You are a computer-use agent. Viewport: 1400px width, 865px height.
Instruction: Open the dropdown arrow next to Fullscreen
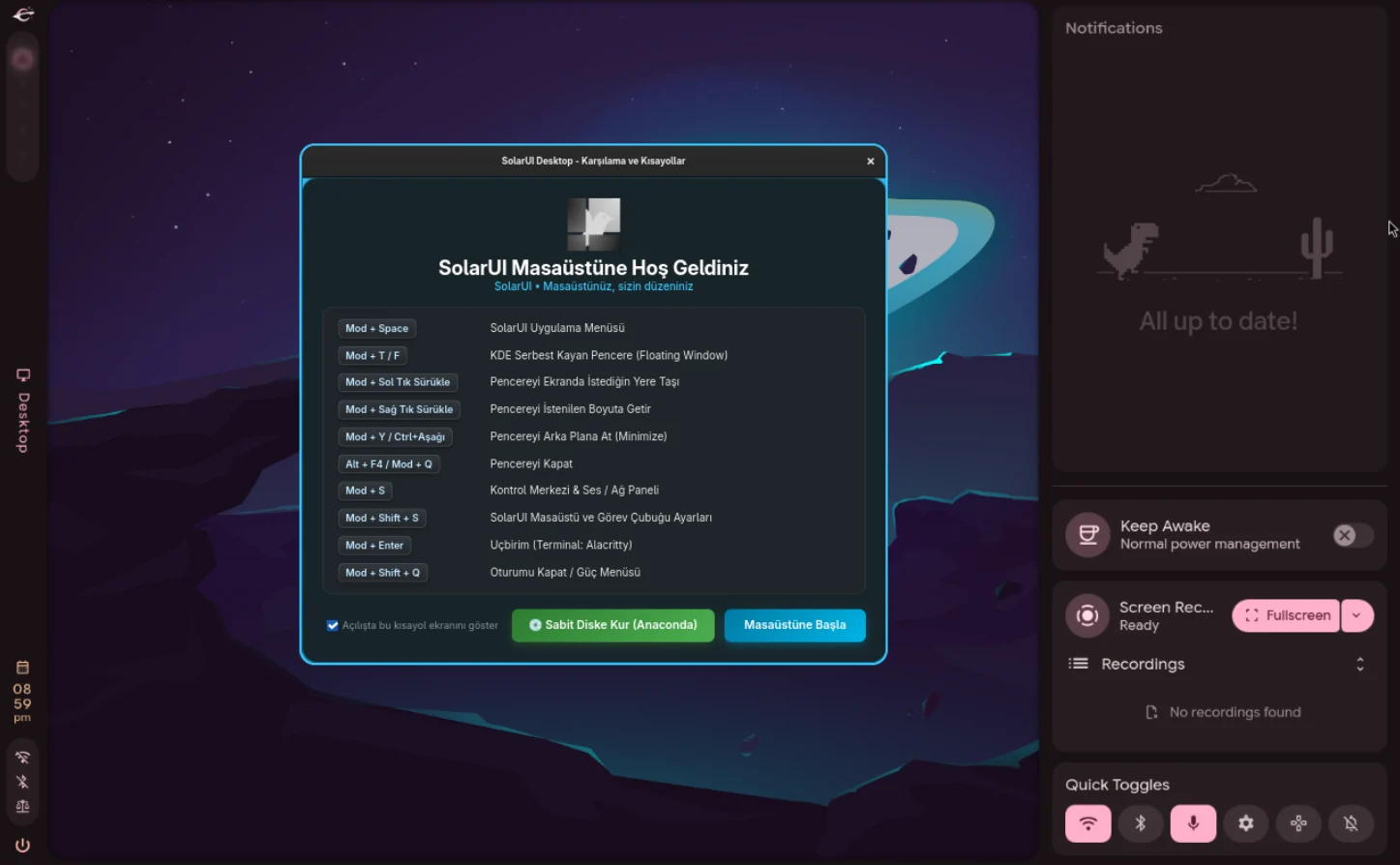pyautogui.click(x=1357, y=615)
